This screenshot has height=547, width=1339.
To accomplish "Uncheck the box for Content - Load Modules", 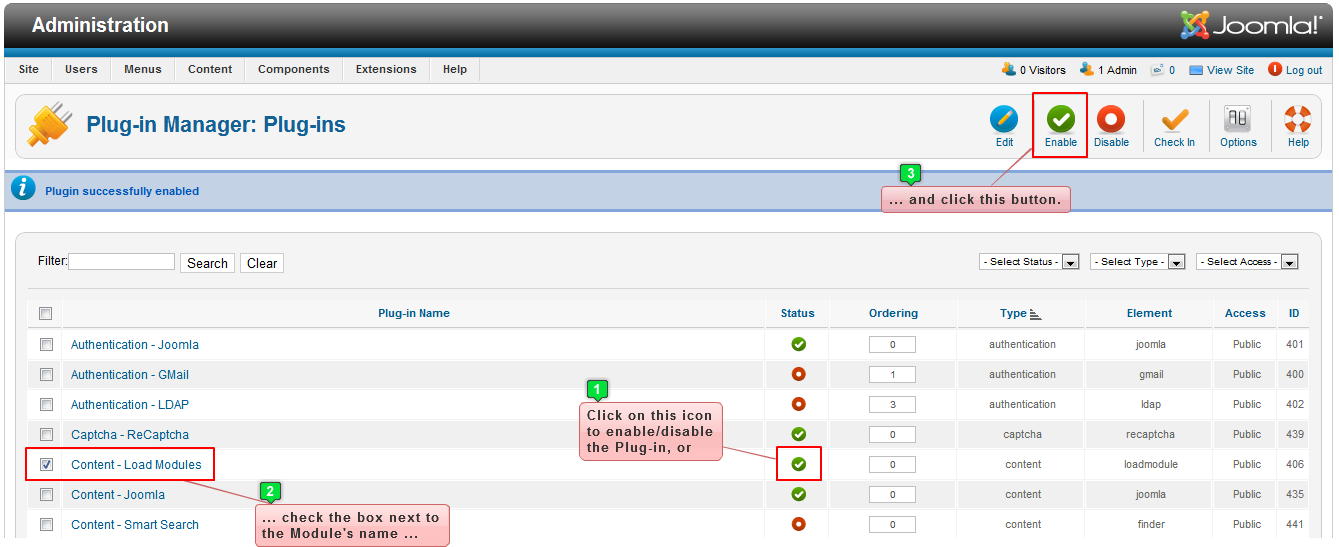I will point(46,464).
